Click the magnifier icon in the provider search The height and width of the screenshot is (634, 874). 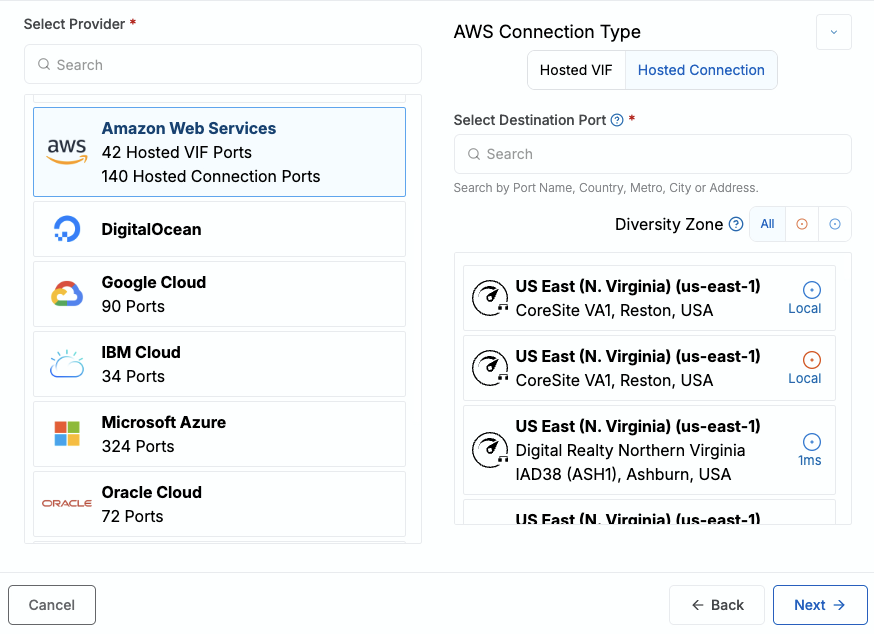[44, 64]
